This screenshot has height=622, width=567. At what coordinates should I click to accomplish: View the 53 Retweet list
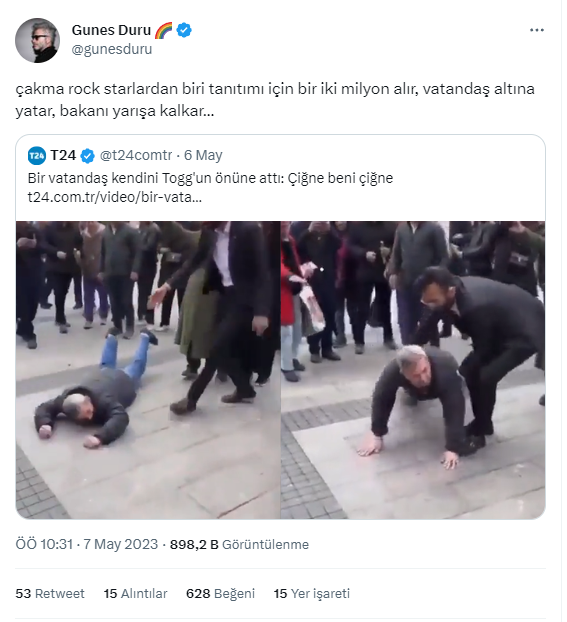pos(50,593)
